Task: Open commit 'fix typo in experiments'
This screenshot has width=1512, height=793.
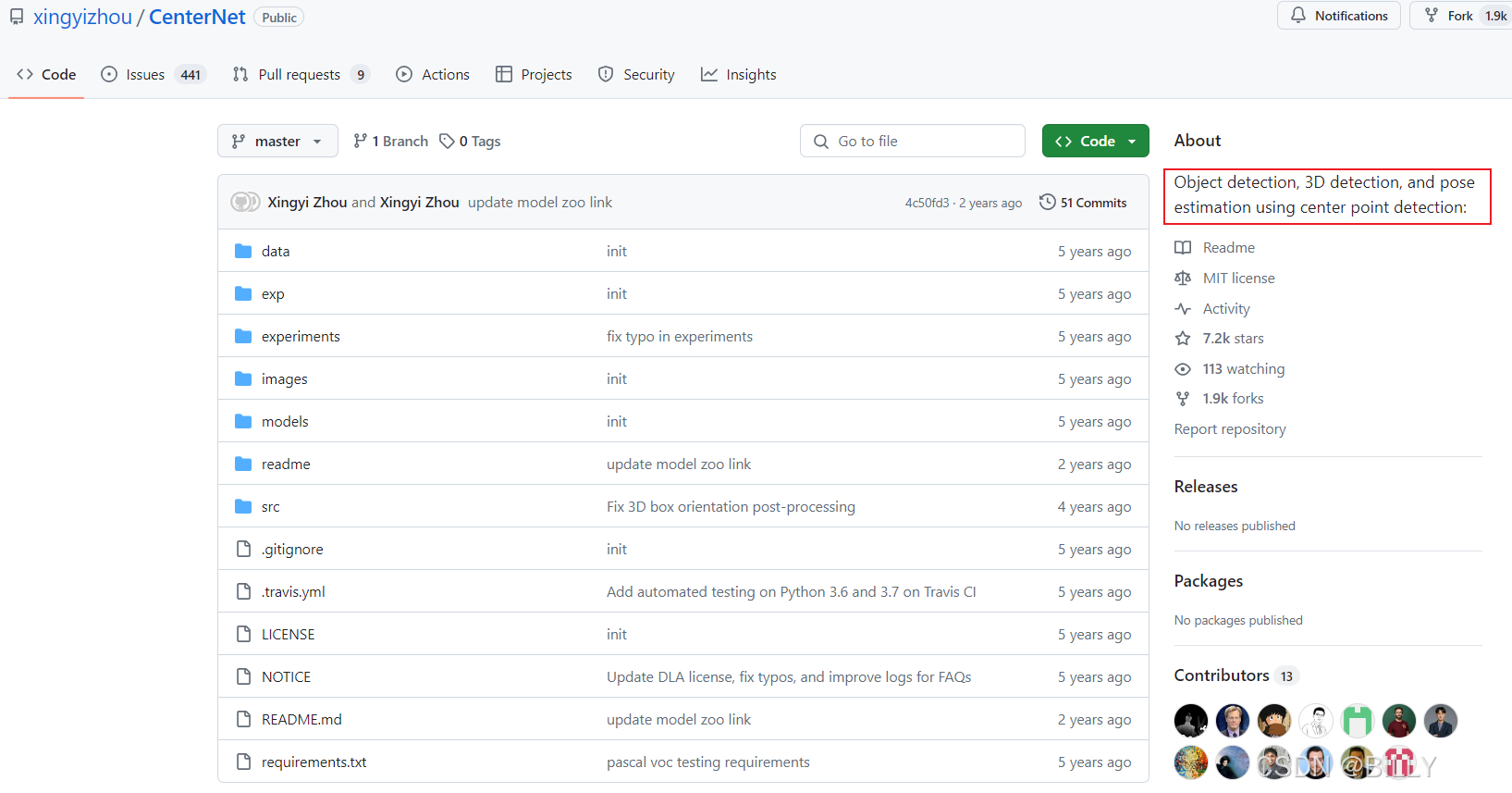Action: pos(680,336)
